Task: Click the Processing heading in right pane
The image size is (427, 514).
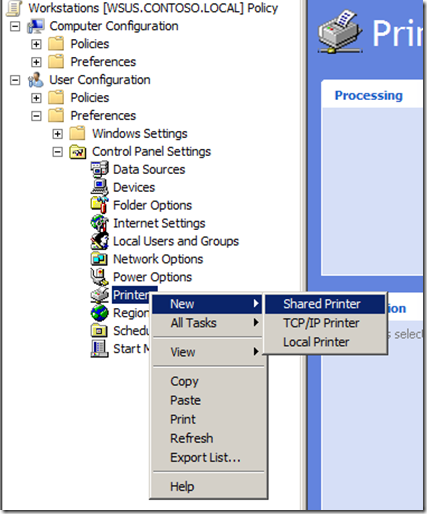Action: [x=369, y=96]
